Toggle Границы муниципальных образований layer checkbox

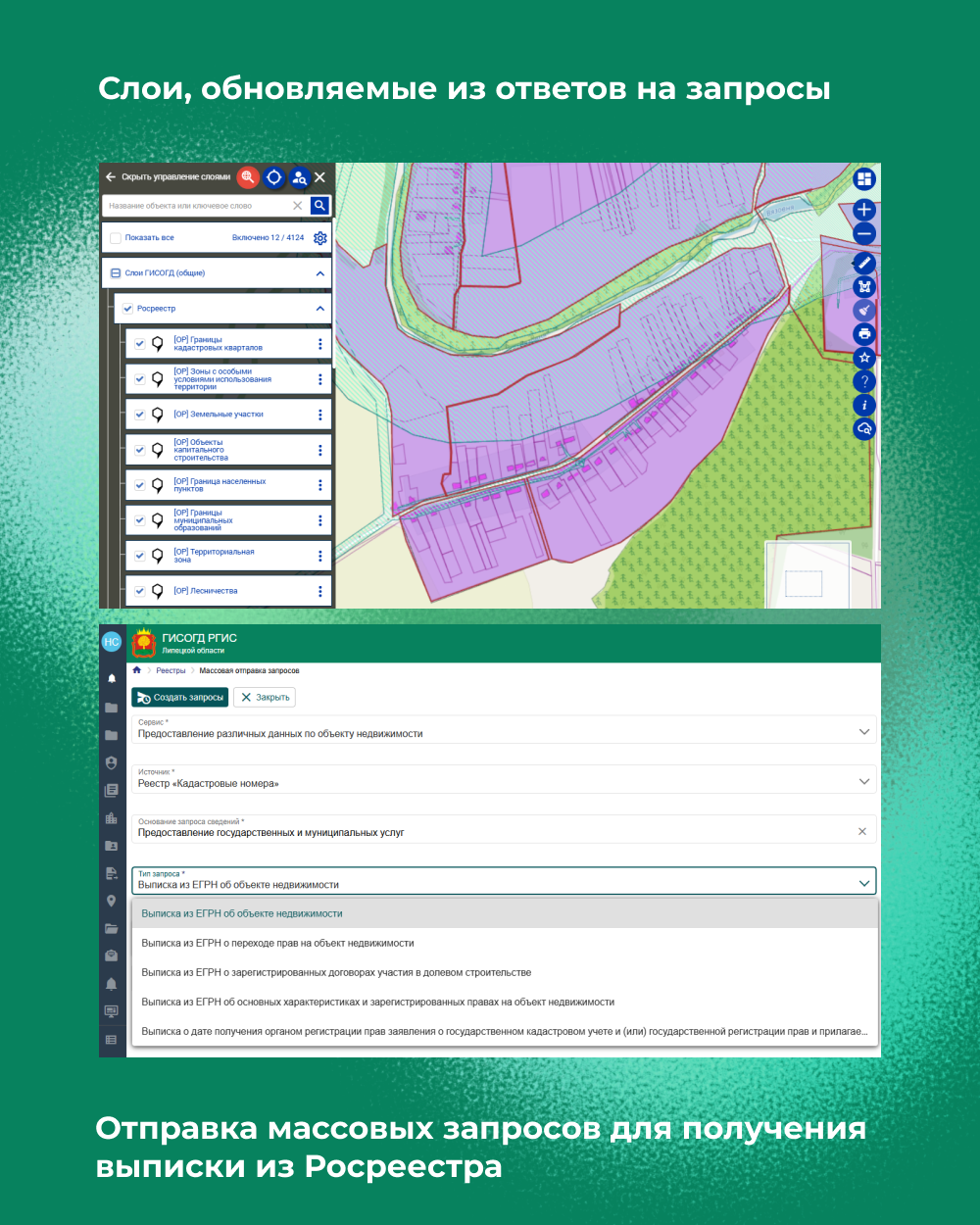[140, 520]
